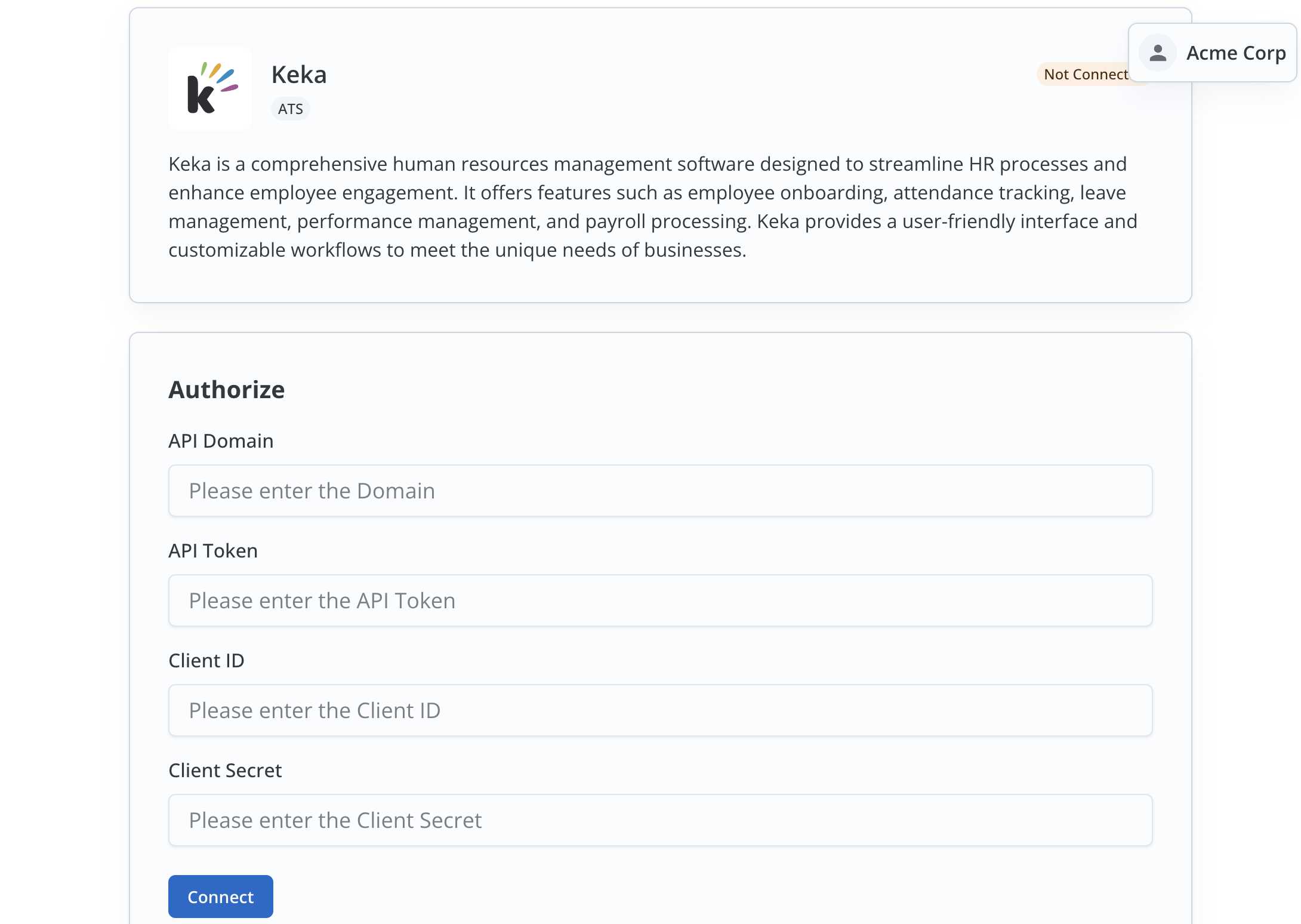Click the Keka app title

click(x=299, y=74)
